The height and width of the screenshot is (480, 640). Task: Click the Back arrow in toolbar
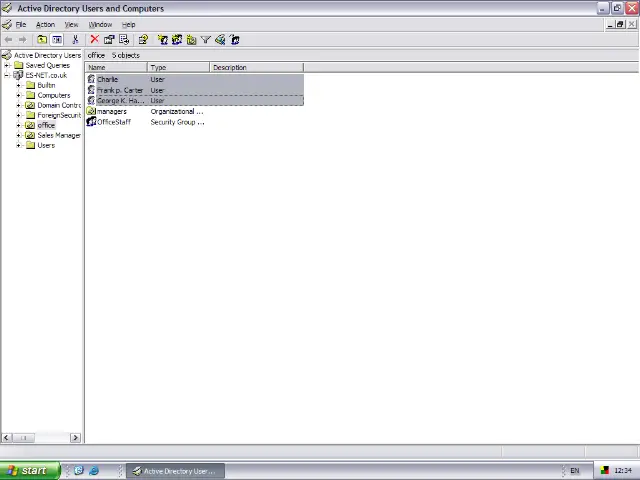(x=8, y=40)
